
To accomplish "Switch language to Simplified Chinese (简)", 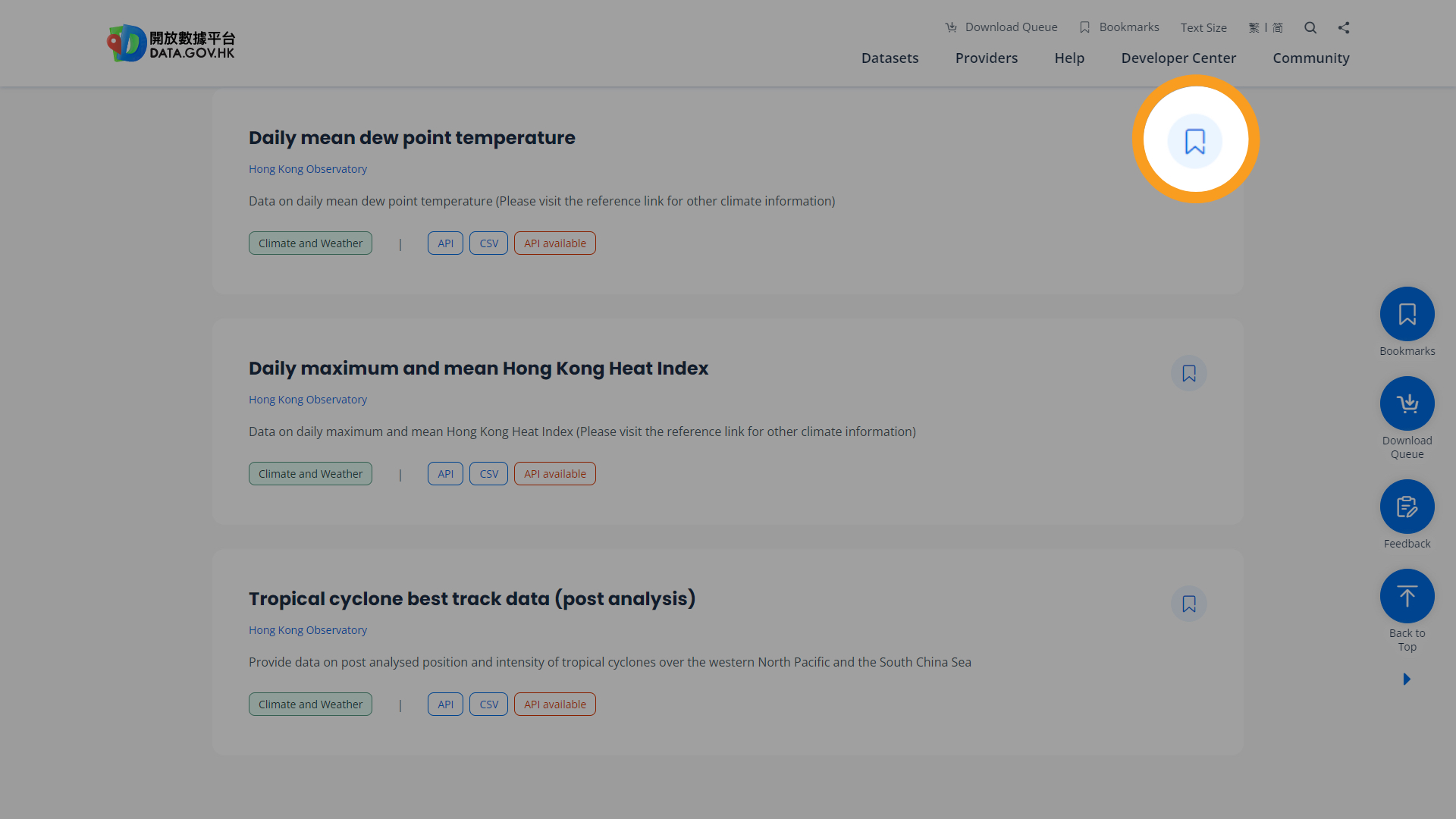I will 1278,27.
